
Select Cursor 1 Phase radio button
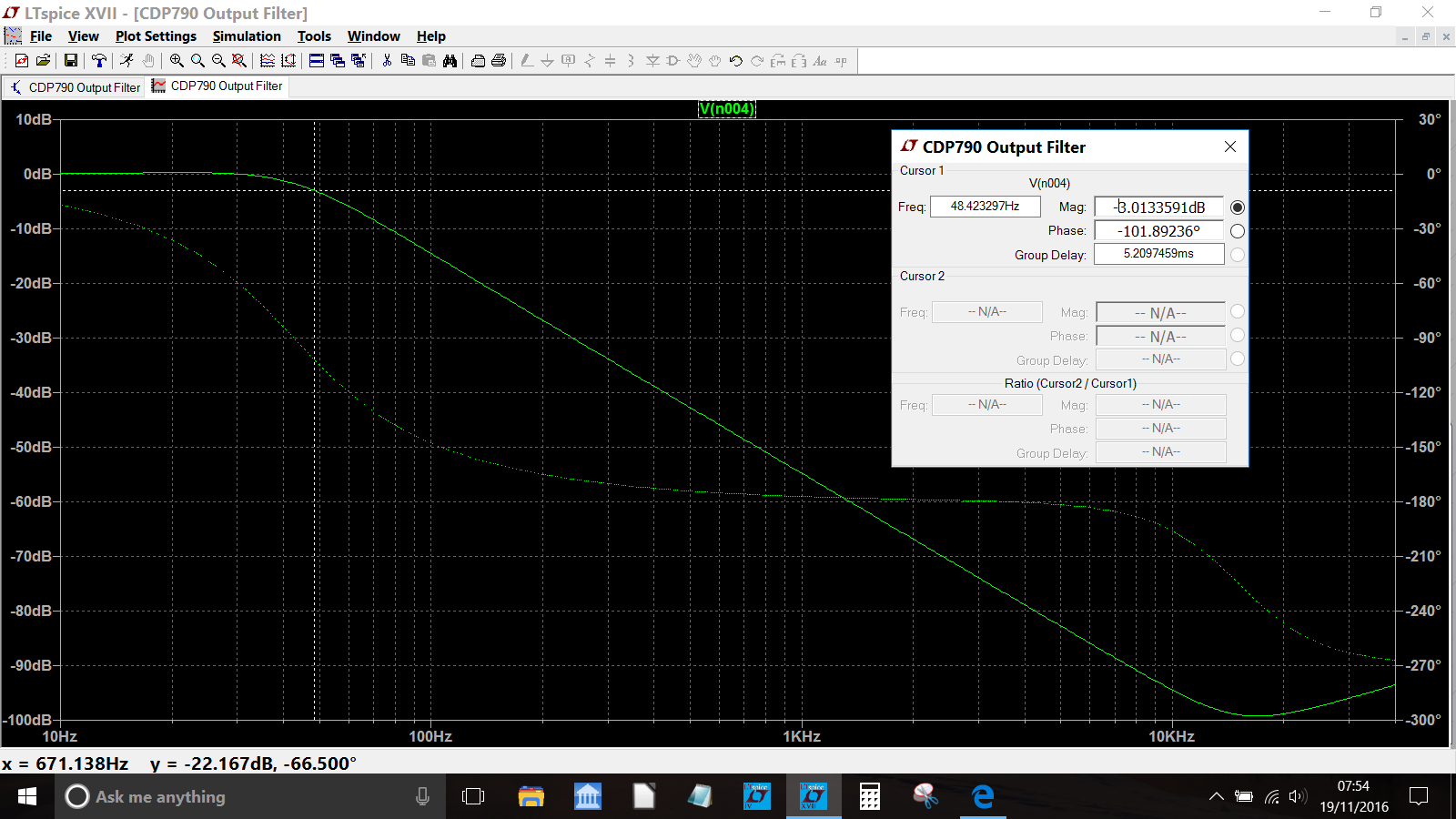[1238, 231]
